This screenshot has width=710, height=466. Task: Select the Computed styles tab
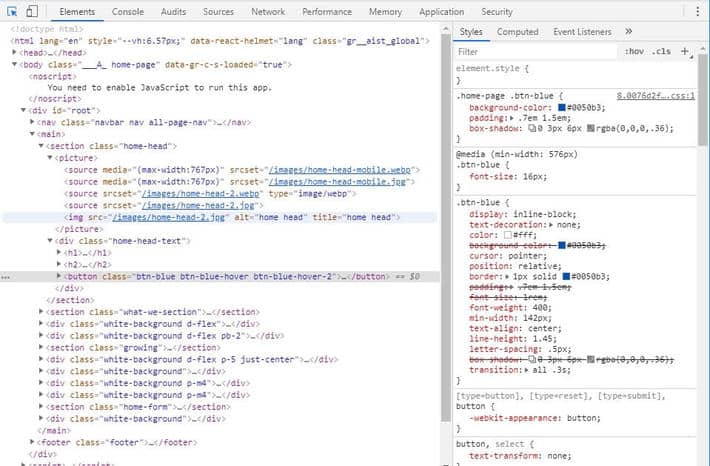pos(518,32)
